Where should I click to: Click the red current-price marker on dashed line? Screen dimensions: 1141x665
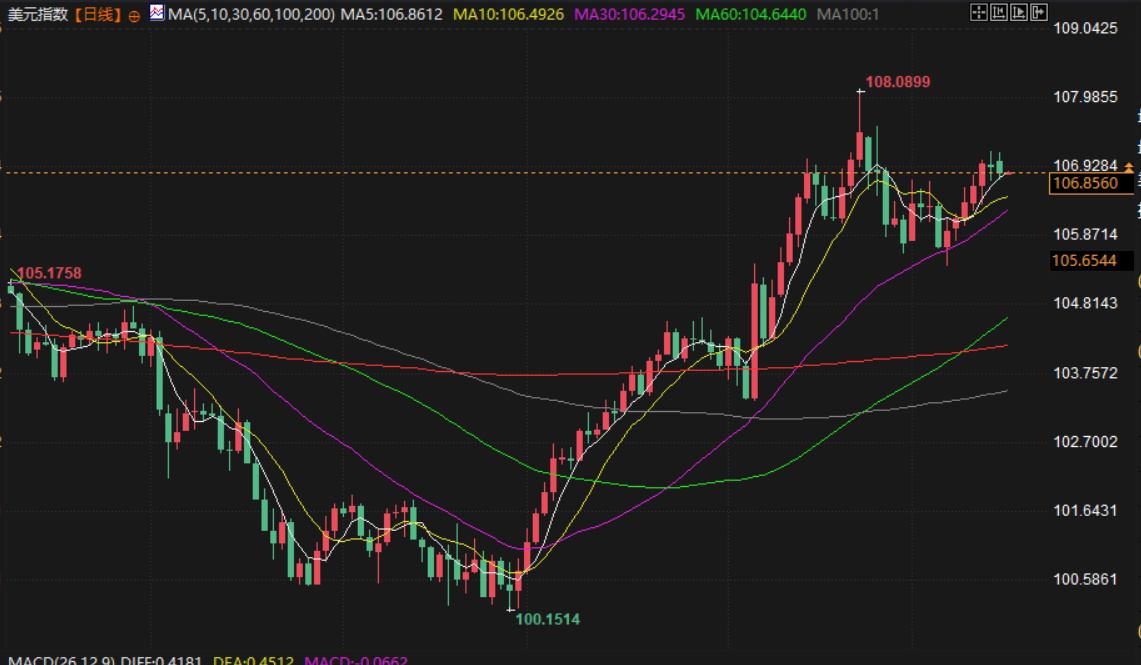(1010, 173)
